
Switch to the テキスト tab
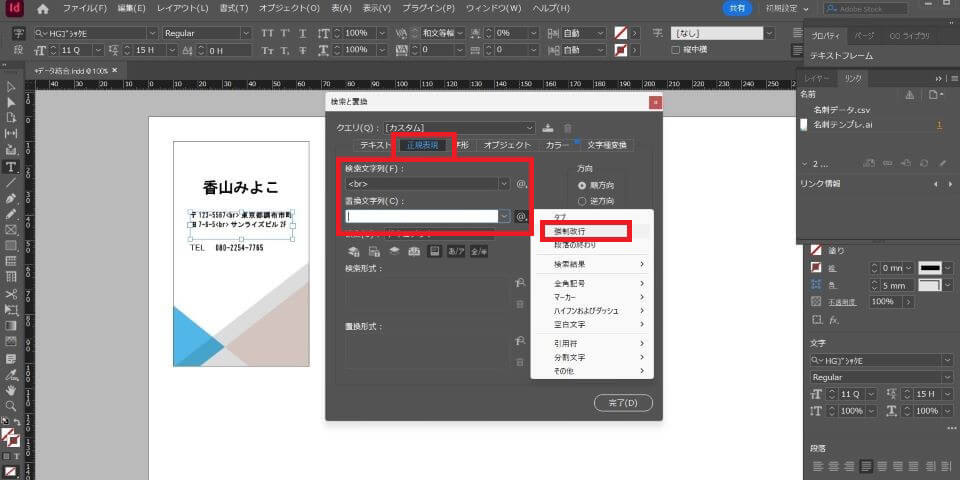pyautogui.click(x=375, y=145)
